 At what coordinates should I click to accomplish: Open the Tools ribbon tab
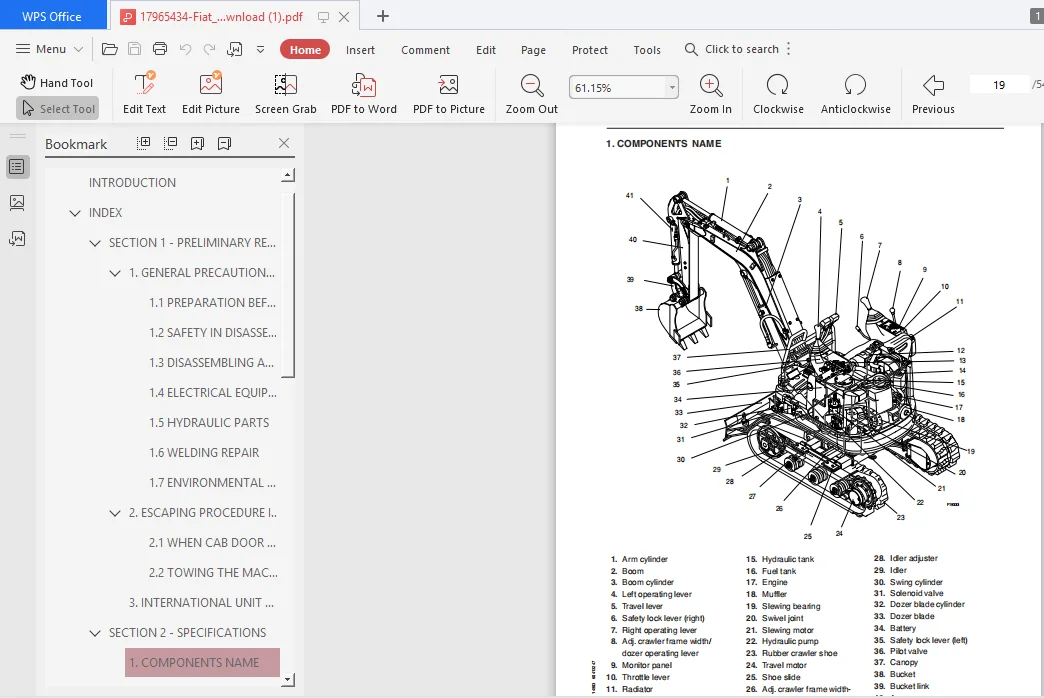(647, 50)
